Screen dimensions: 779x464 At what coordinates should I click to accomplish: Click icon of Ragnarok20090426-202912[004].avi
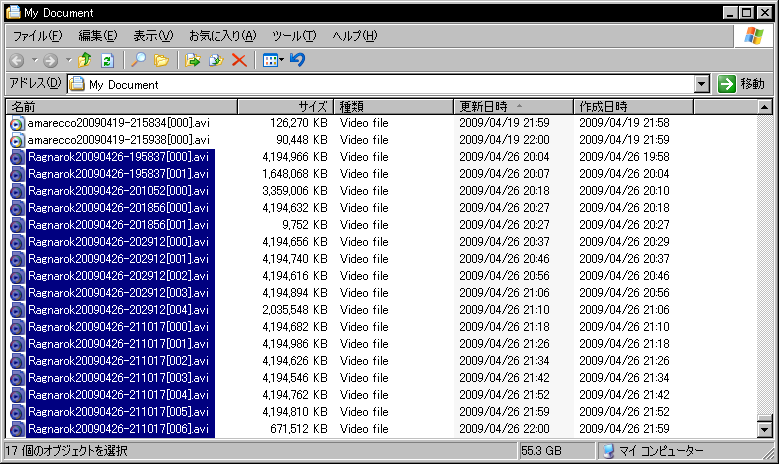click(x=17, y=310)
